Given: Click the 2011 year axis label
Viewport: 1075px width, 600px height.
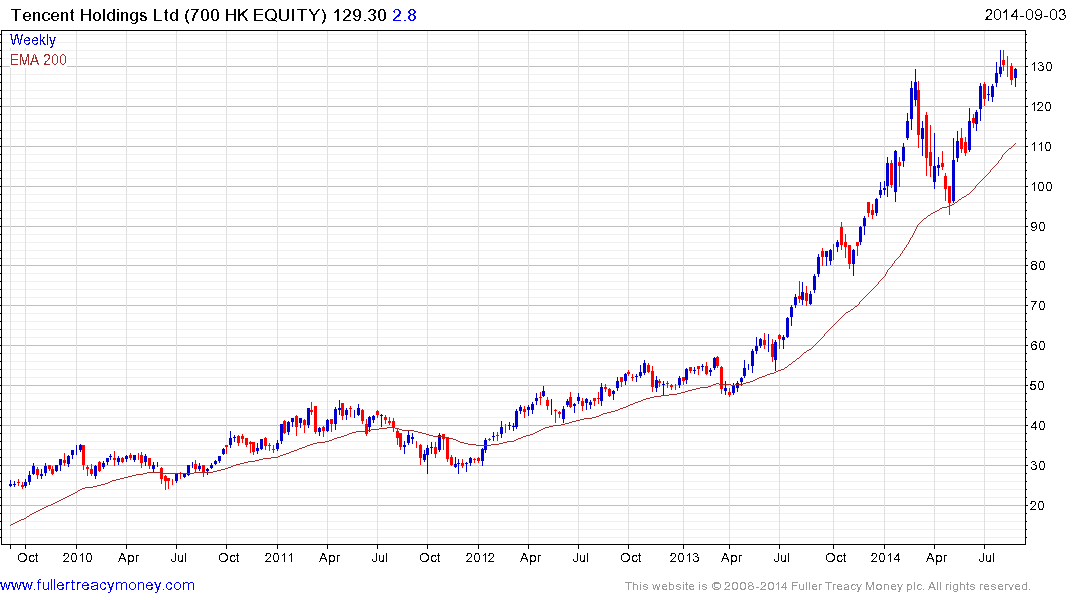Looking at the screenshot, I should click(279, 557).
